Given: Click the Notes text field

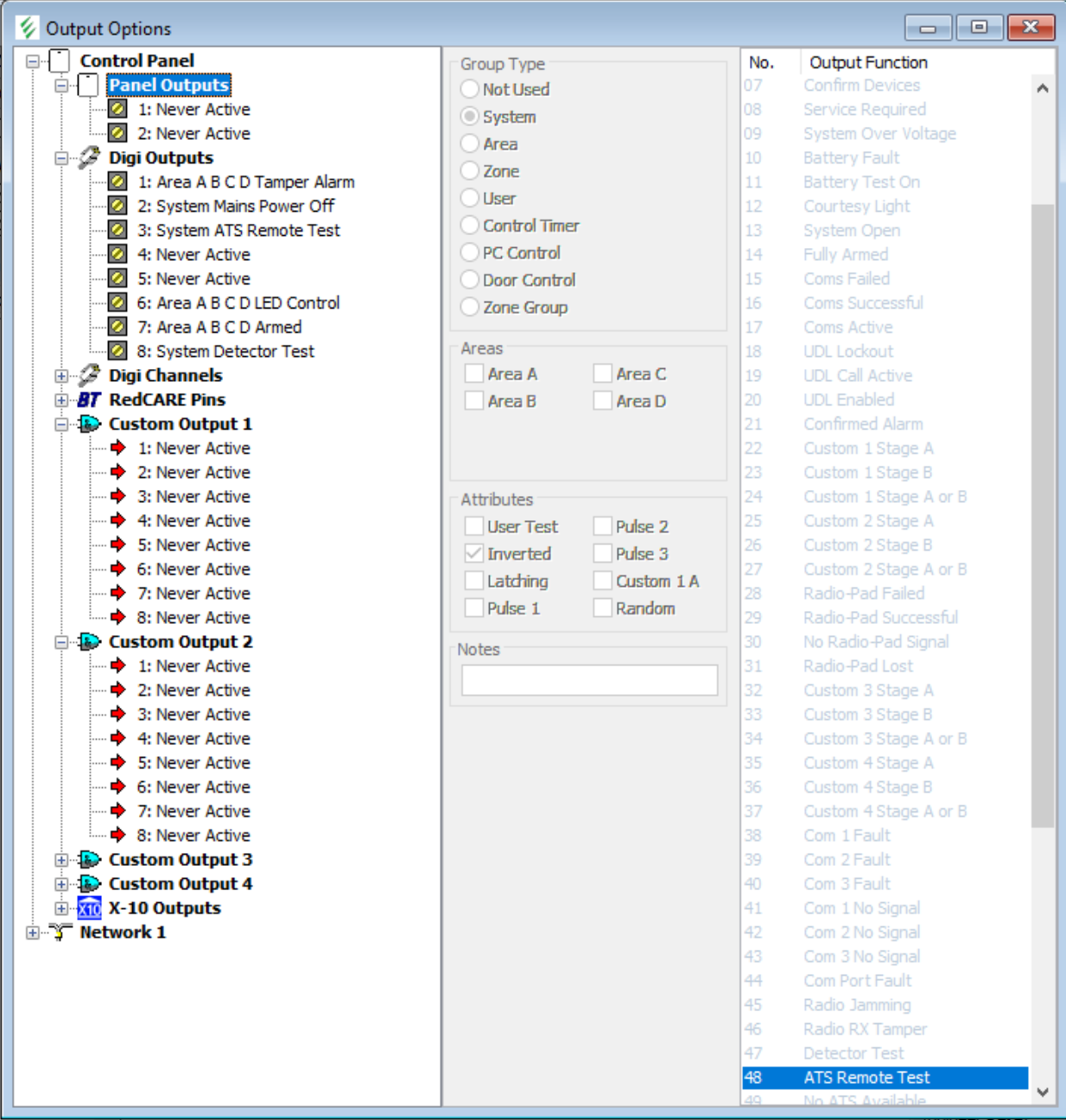Looking at the screenshot, I should coord(589,680).
